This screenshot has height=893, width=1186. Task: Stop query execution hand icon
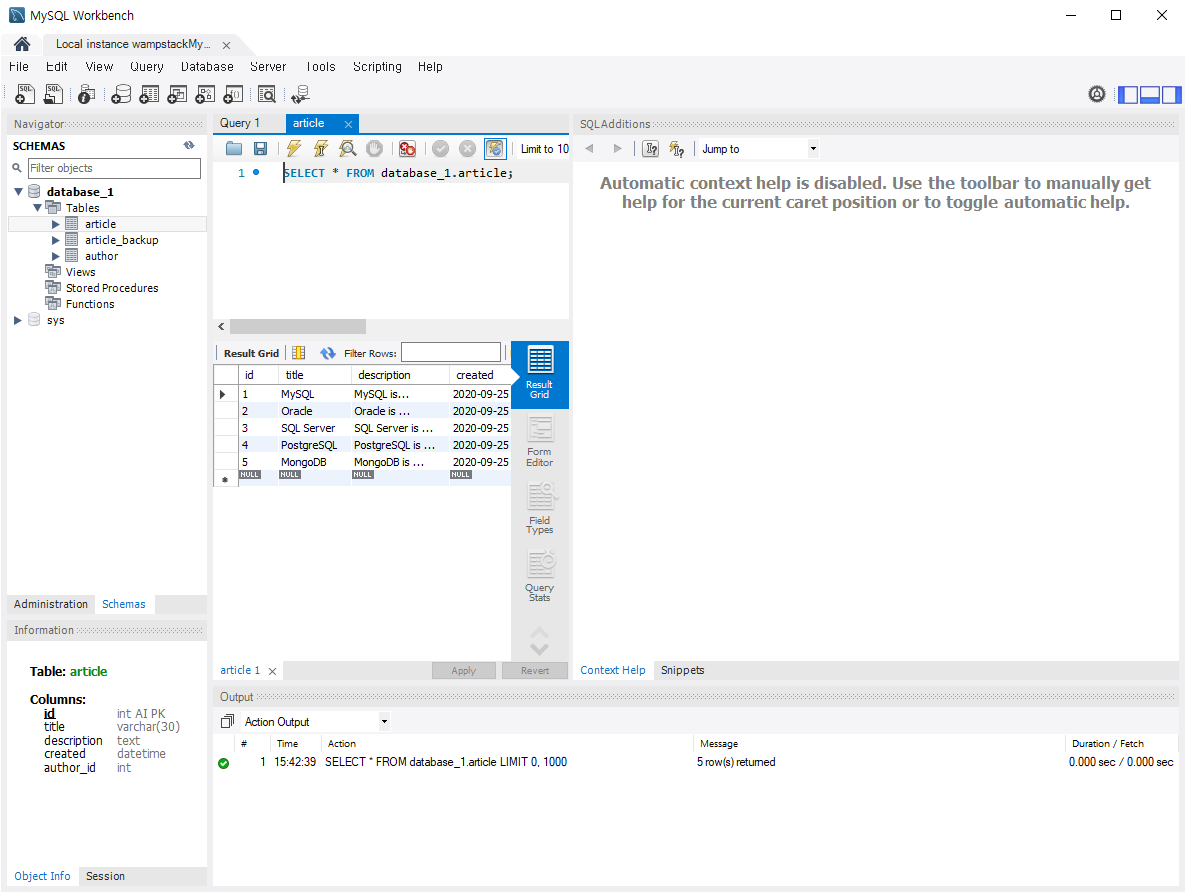pos(374,149)
